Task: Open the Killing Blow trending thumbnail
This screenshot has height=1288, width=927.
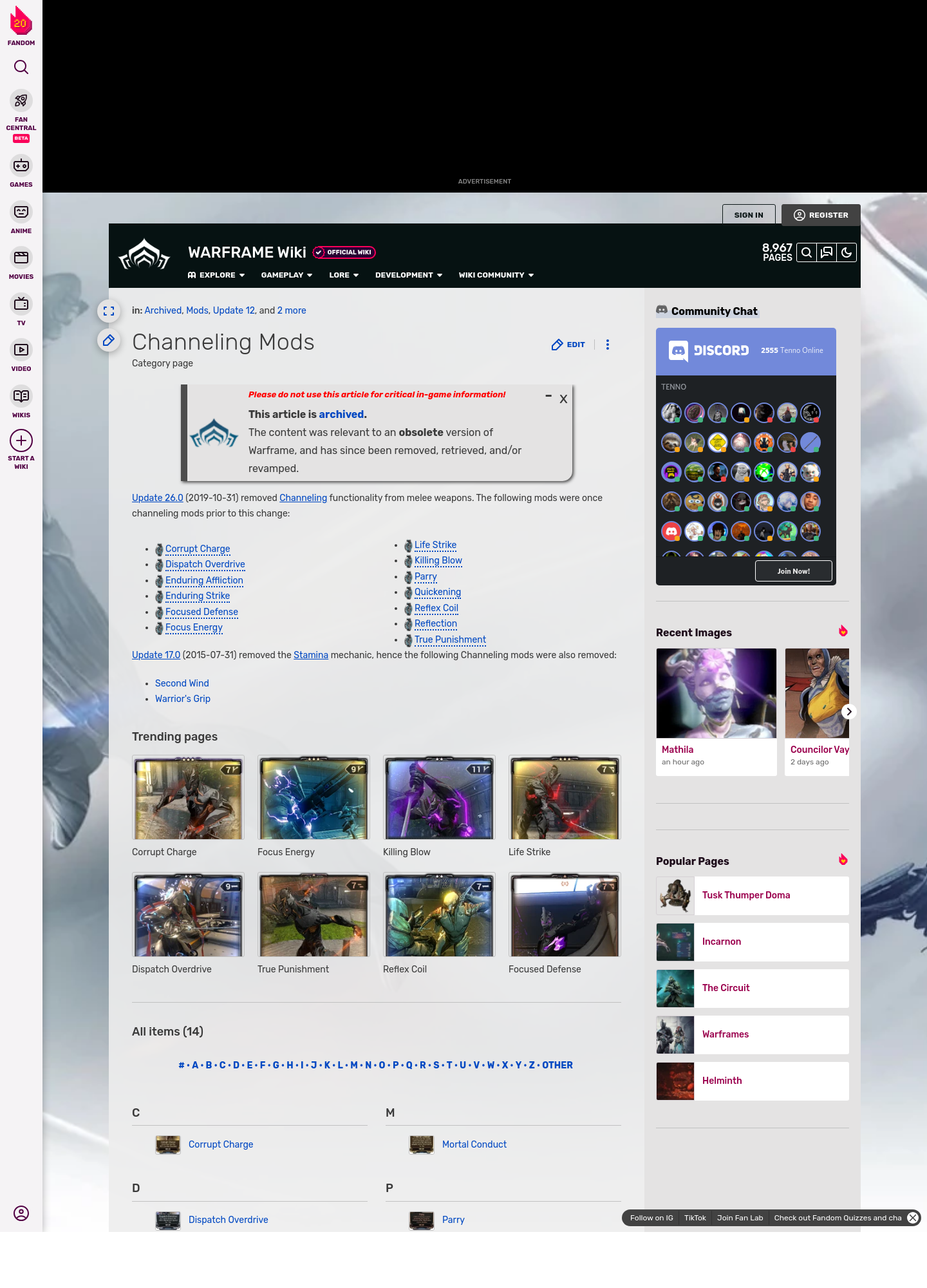Action: pos(439,798)
